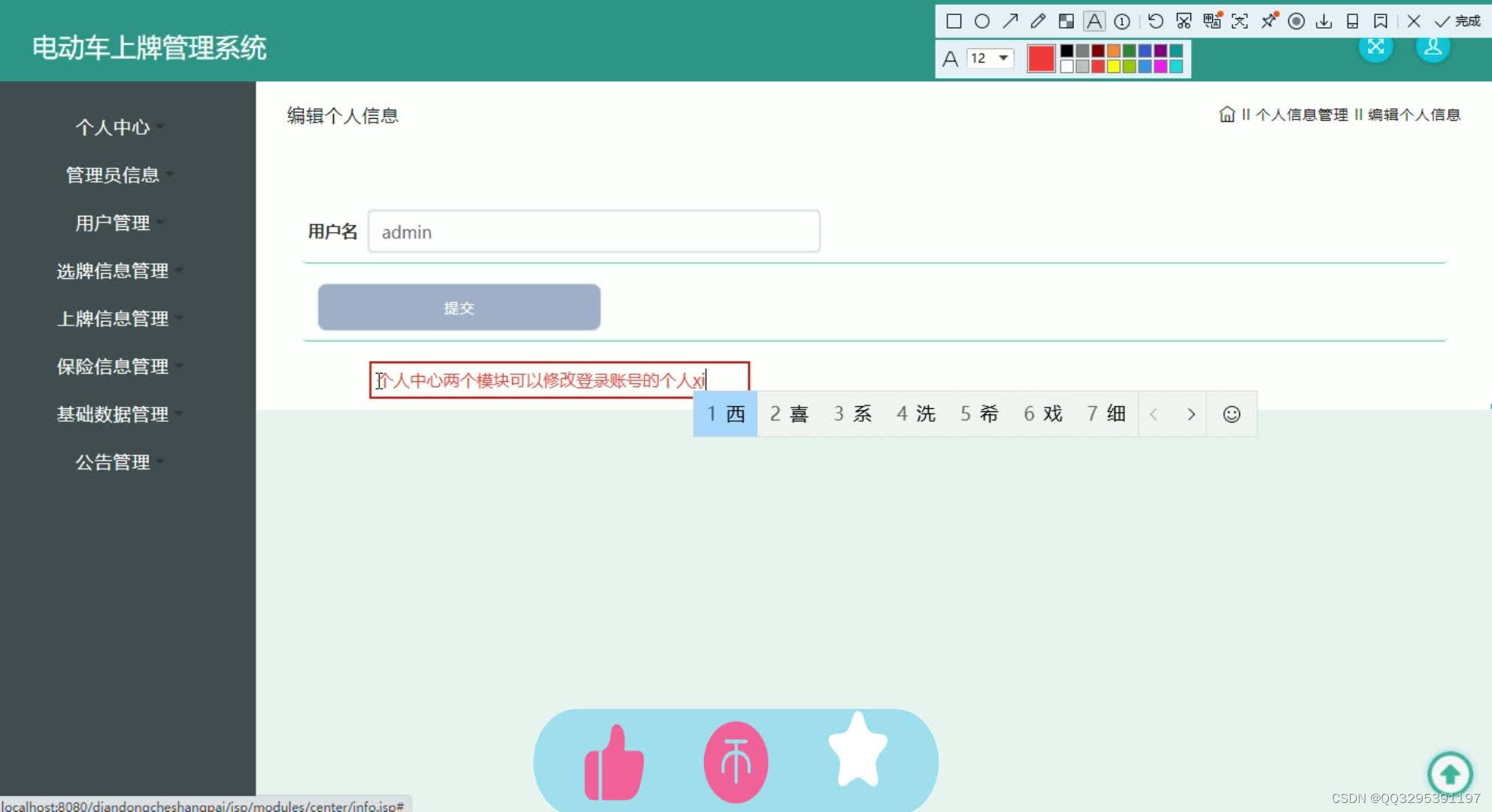Select the arrow drawing tool
1492x812 pixels.
[1010, 21]
